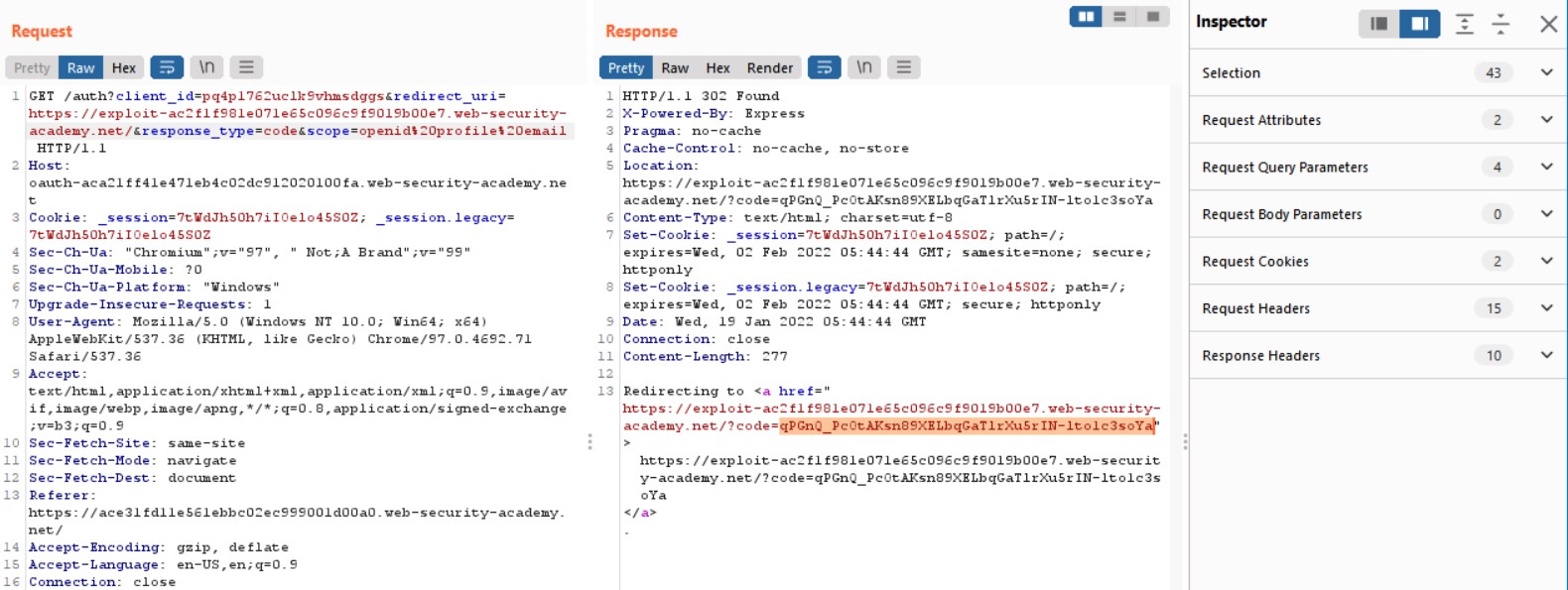The height and width of the screenshot is (590, 1568).
Task: Switch to top-bottom stacked layout
Action: click(x=1119, y=17)
